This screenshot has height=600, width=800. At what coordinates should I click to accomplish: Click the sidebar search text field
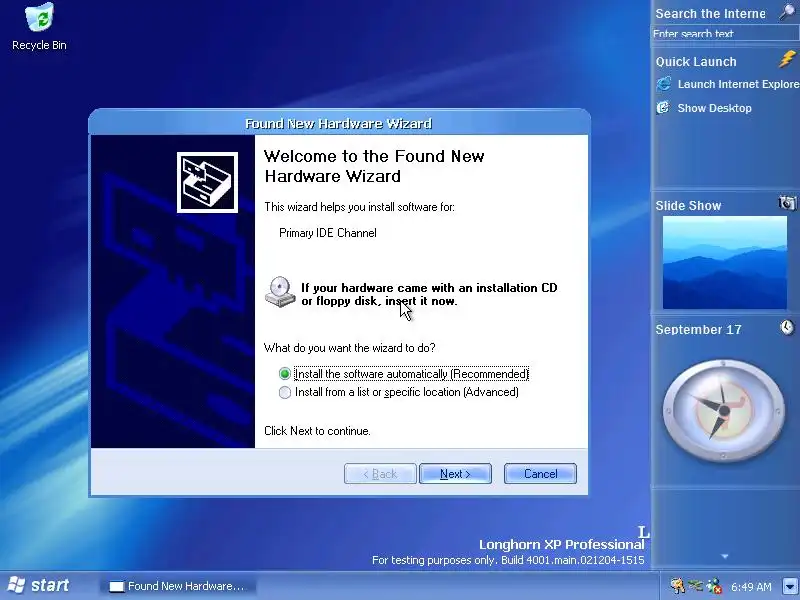pyautogui.click(x=724, y=34)
